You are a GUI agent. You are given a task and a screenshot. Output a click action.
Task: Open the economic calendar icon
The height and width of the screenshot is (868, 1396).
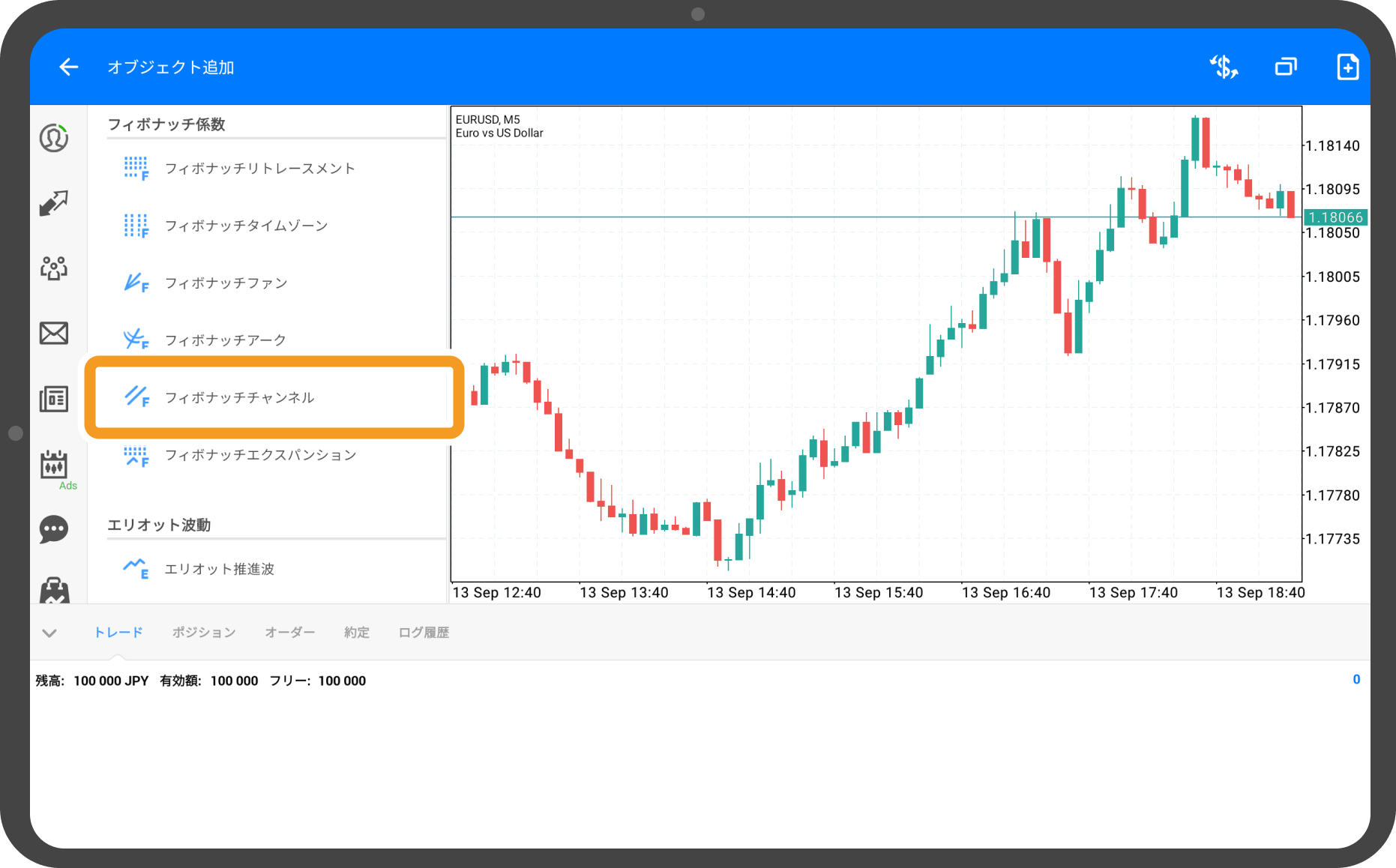pyautogui.click(x=54, y=465)
